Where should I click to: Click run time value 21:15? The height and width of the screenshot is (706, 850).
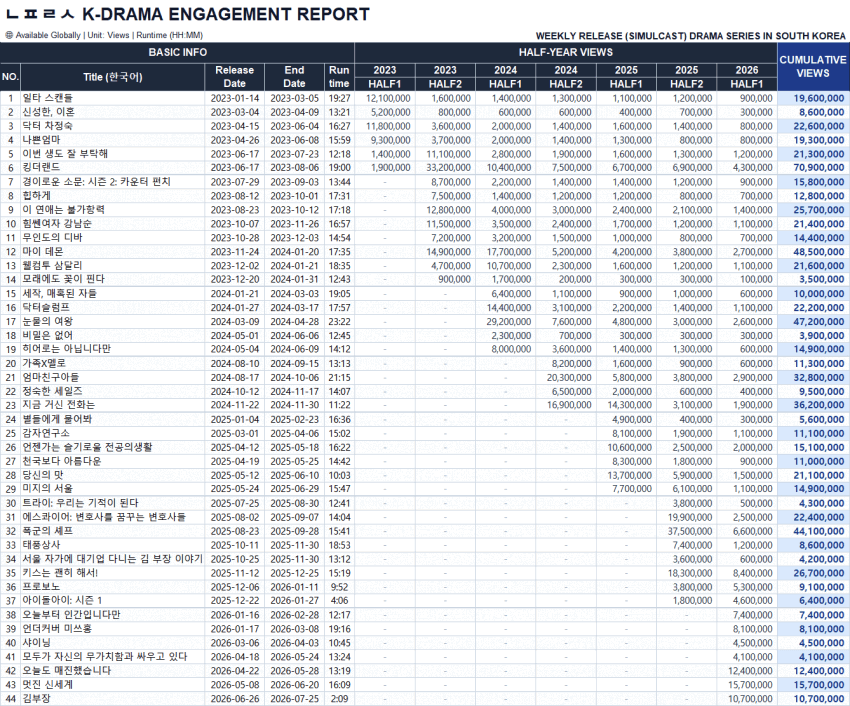tap(339, 377)
